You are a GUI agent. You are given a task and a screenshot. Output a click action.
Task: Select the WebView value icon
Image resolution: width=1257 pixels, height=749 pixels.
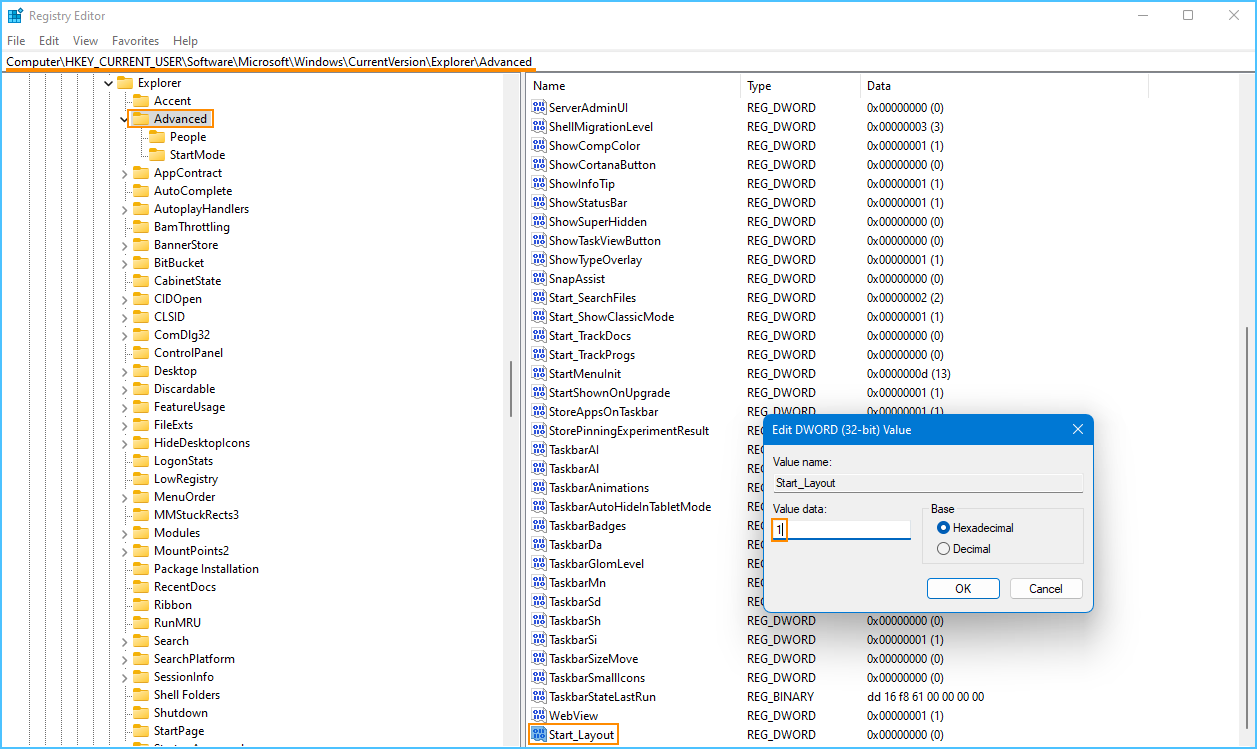[x=539, y=716]
